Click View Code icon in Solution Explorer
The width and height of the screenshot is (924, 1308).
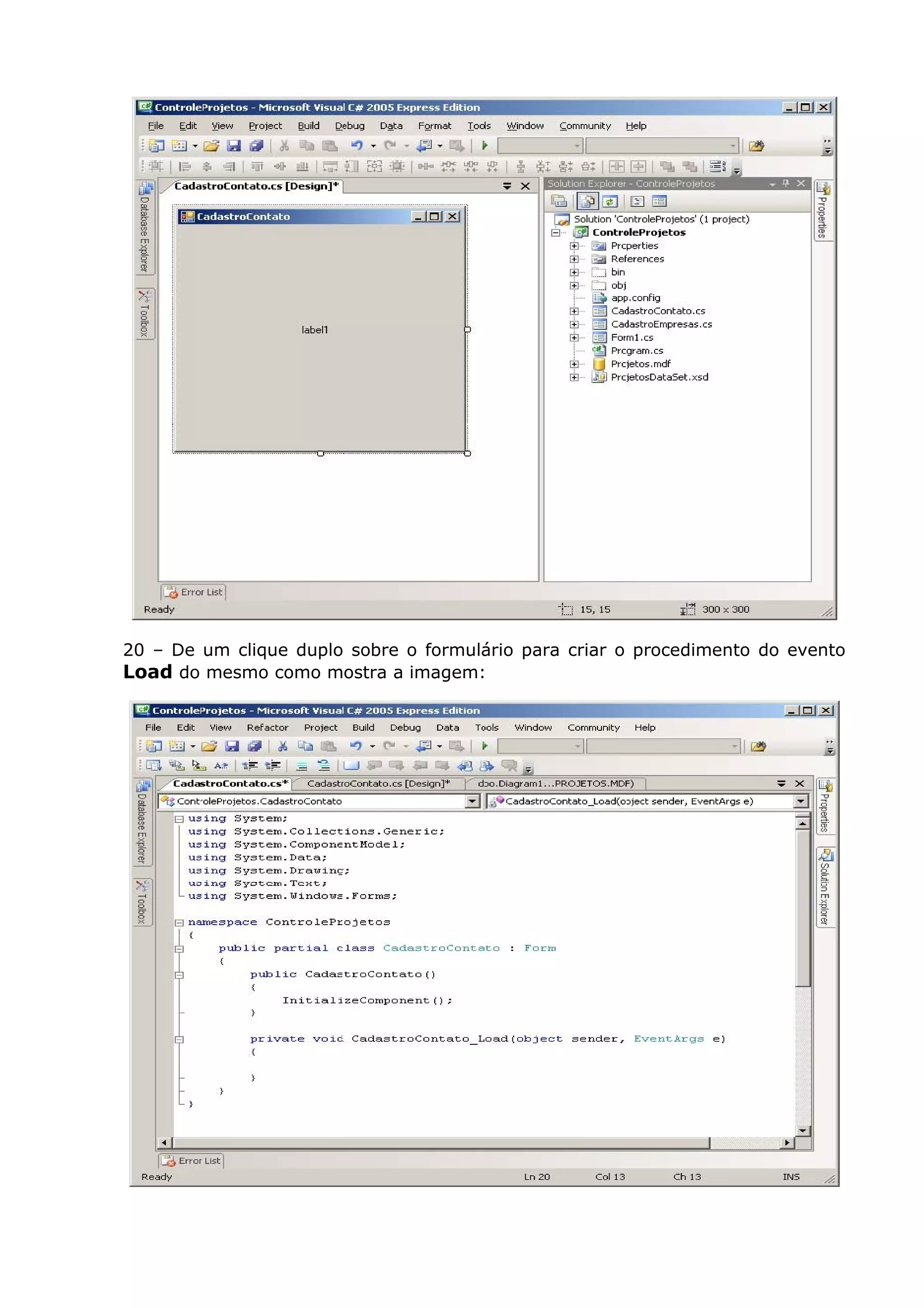(637, 201)
